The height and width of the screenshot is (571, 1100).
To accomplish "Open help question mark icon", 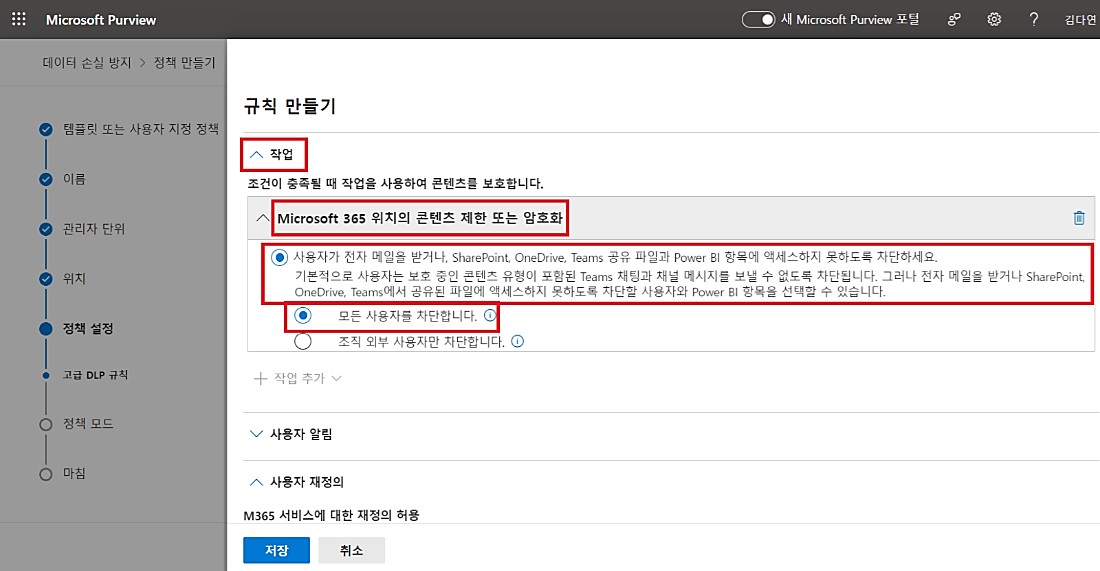I will tap(1033, 20).
